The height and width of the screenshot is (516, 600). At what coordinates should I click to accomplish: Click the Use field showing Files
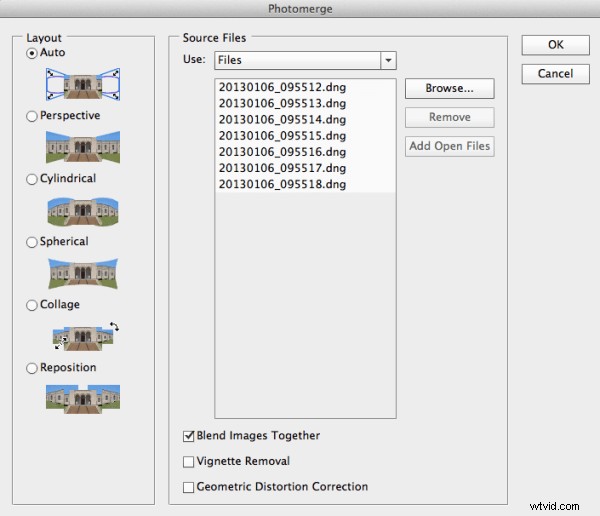click(x=298, y=60)
